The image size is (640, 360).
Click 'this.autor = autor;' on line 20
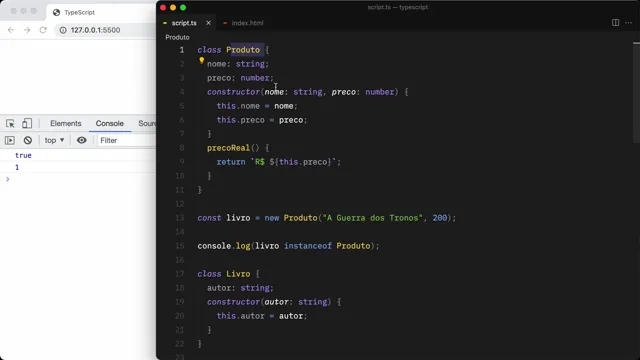pyautogui.click(x=262, y=316)
